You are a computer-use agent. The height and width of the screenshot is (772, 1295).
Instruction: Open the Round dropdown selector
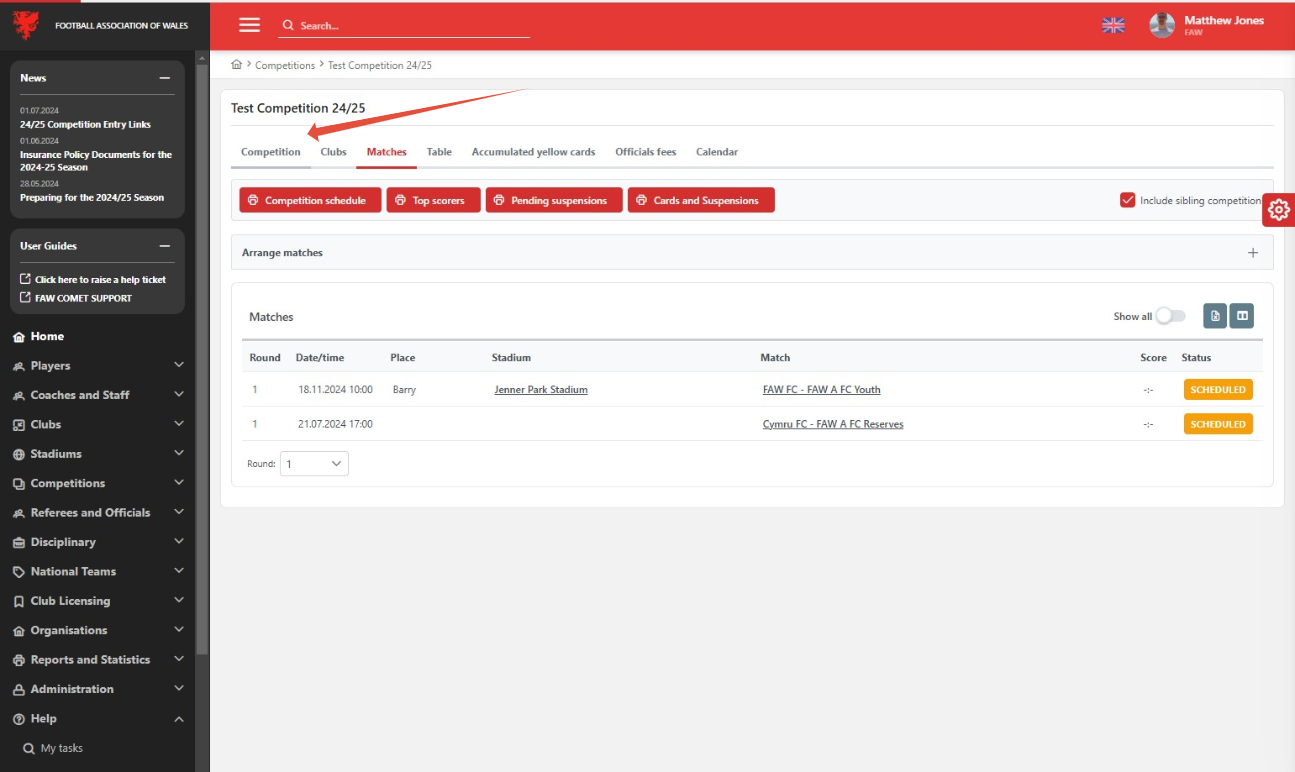point(314,463)
